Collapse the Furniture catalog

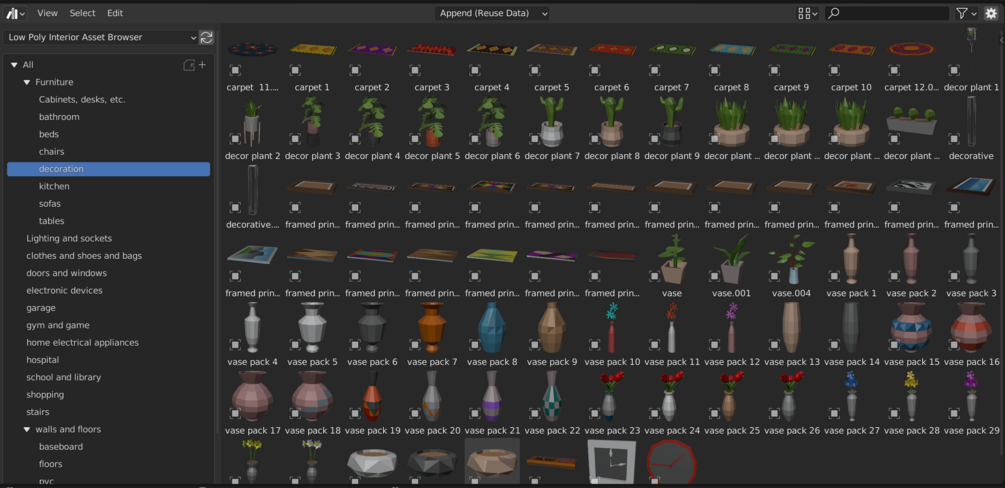point(27,82)
